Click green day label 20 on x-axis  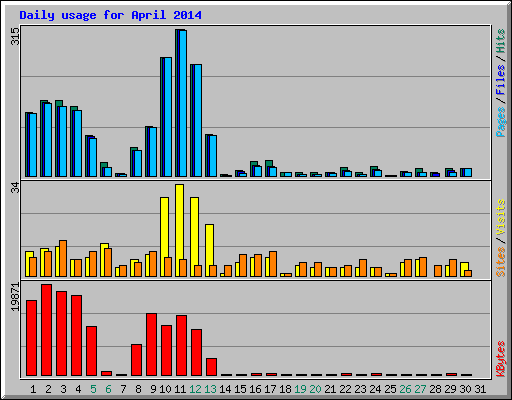coord(315,389)
